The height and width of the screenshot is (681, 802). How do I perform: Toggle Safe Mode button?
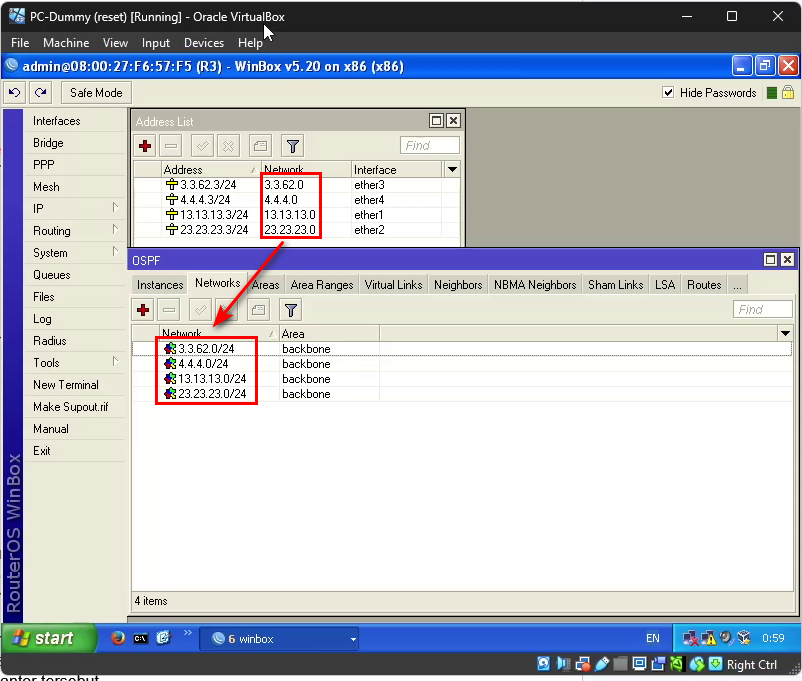pos(96,93)
